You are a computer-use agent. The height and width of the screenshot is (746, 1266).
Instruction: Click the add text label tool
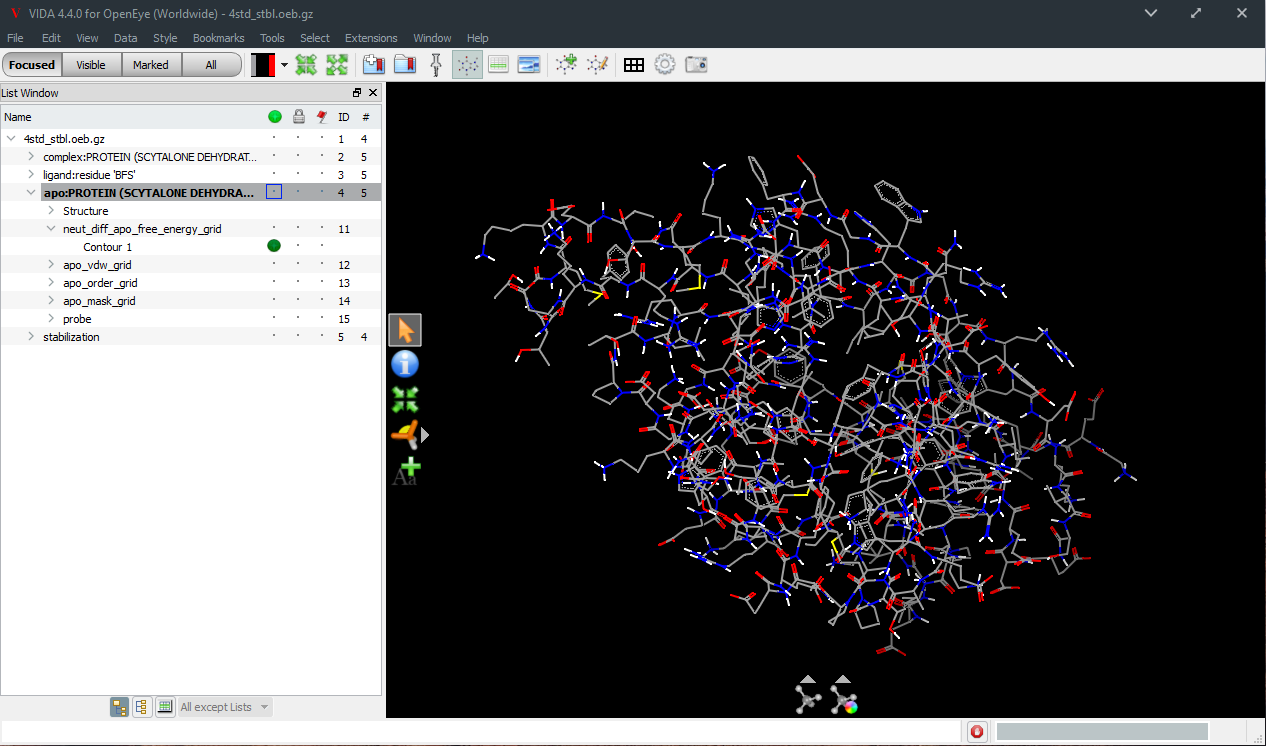click(x=406, y=471)
